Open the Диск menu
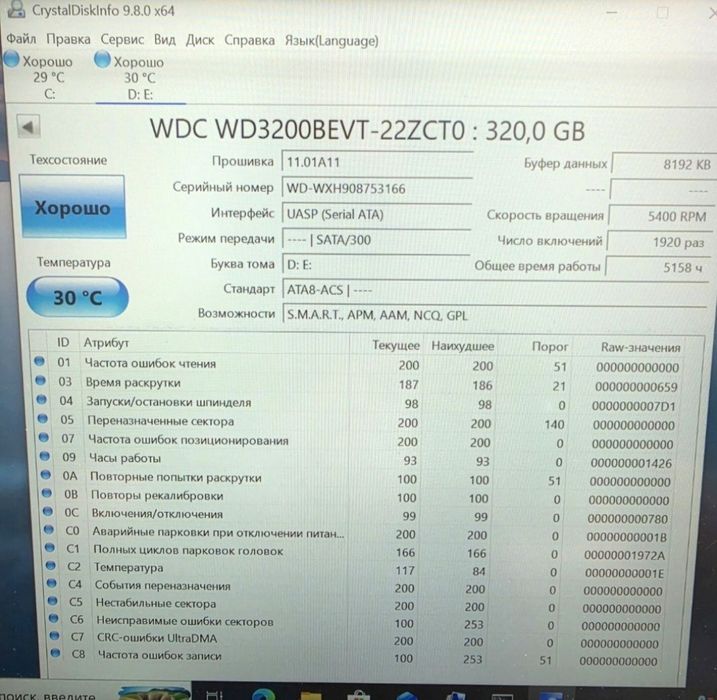Image resolution: width=717 pixels, height=700 pixels. pyautogui.click(x=200, y=40)
